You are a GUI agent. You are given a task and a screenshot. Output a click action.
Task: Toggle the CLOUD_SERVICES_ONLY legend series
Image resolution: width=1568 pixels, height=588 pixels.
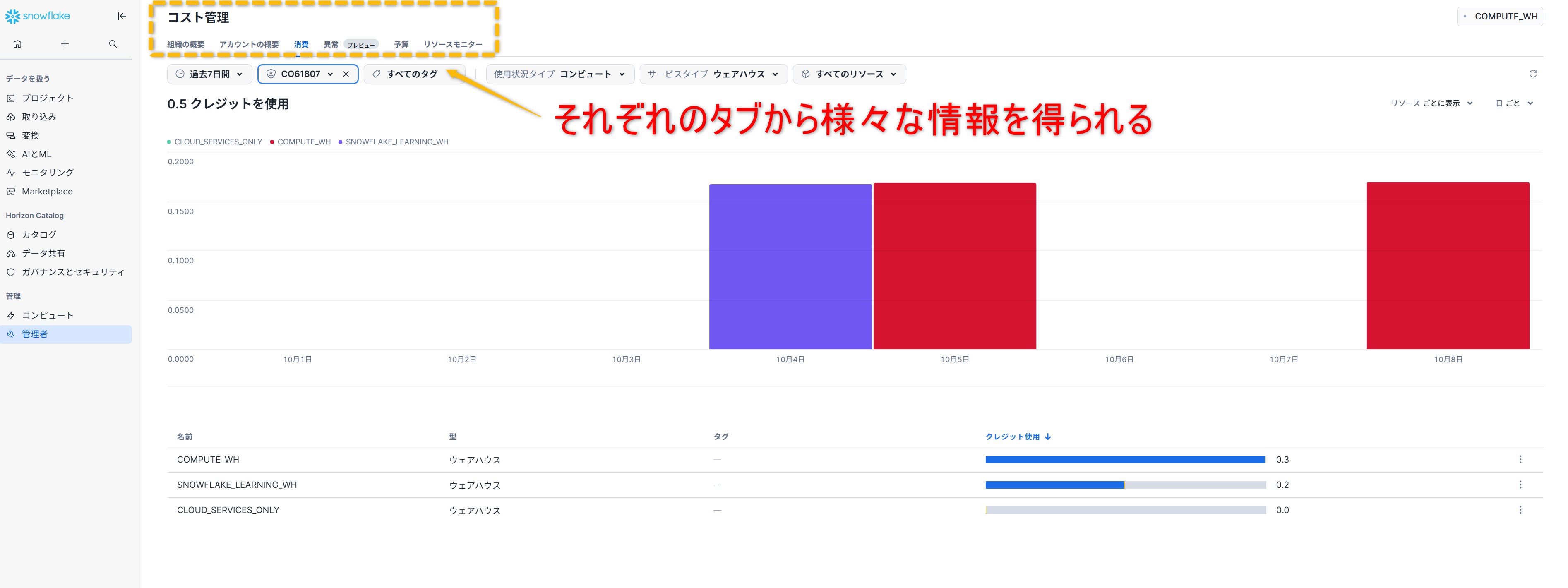(x=217, y=142)
